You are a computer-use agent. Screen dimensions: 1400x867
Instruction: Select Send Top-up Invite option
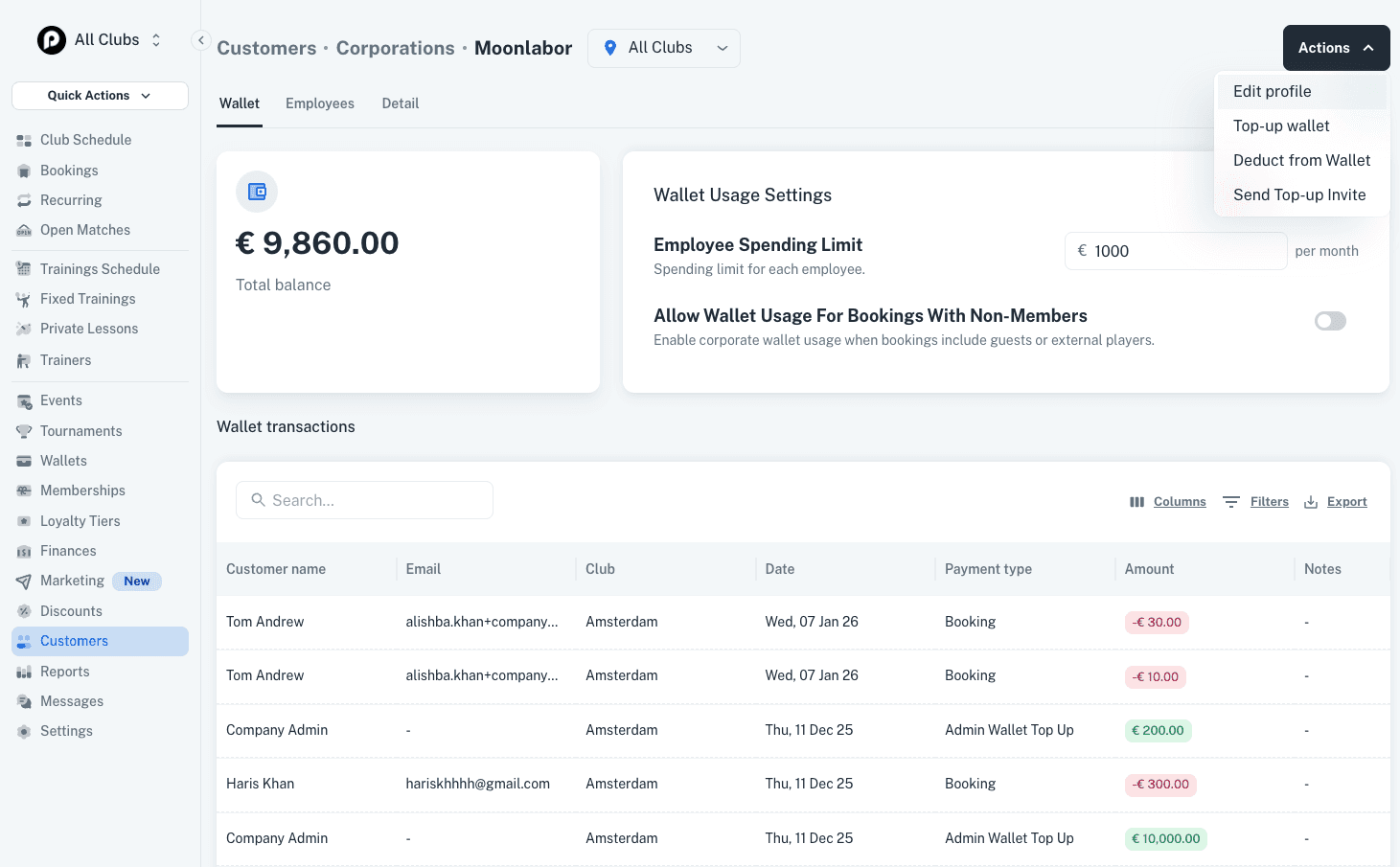pyautogui.click(x=1301, y=195)
